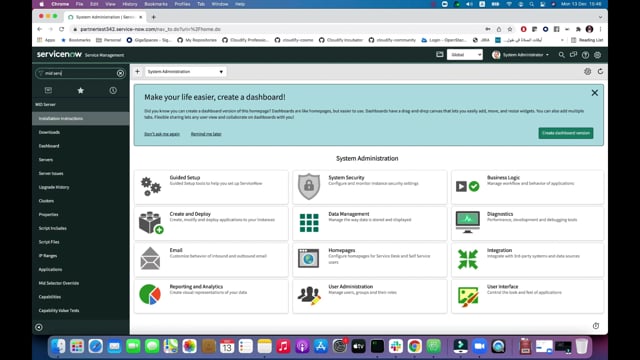Open Music app from the Dock
640x360 pixels.
pyautogui.click(x=283, y=347)
